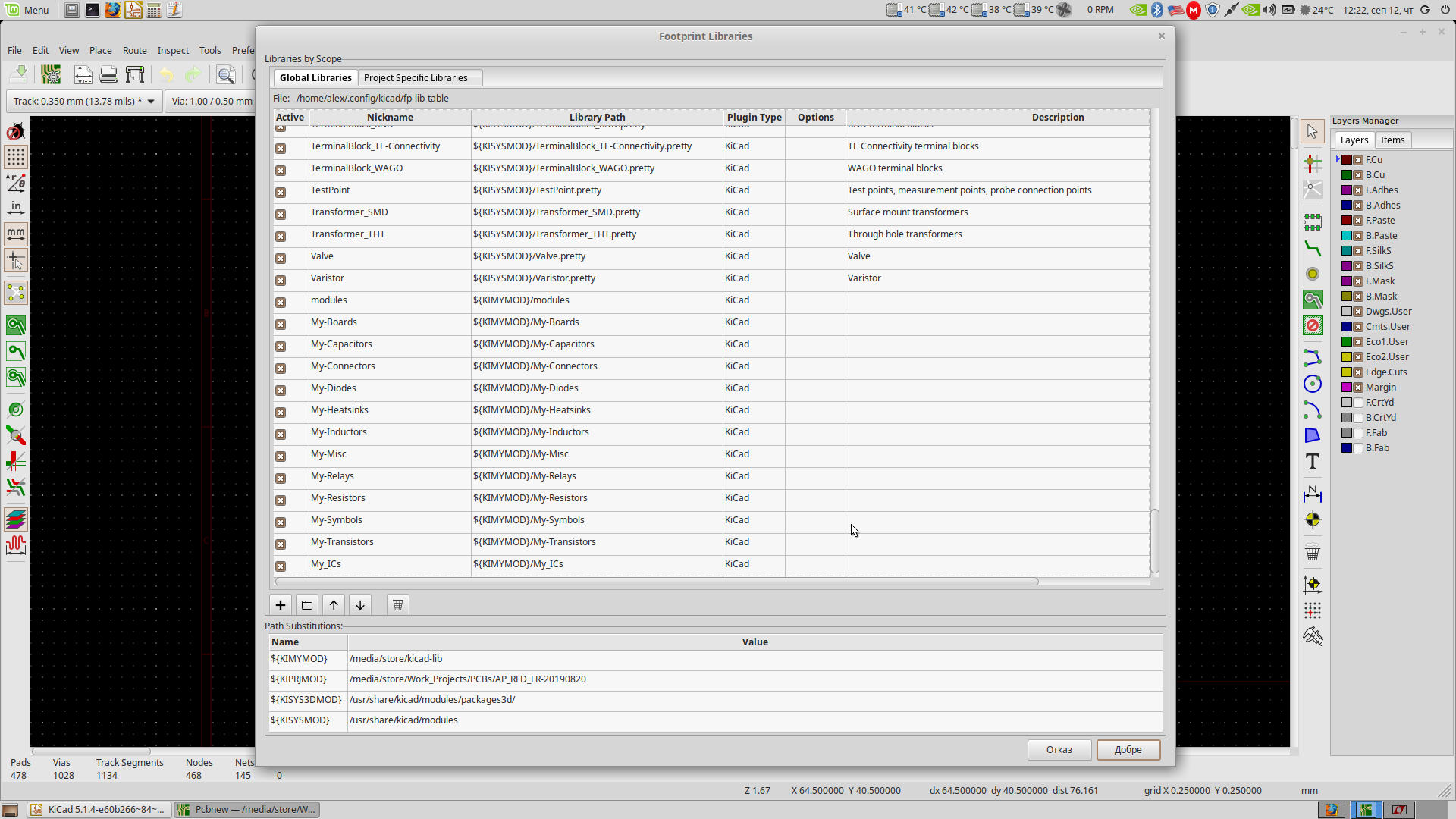
Task: Toggle F.CrtYd layer visibility checkbox
Action: [x=1359, y=403]
